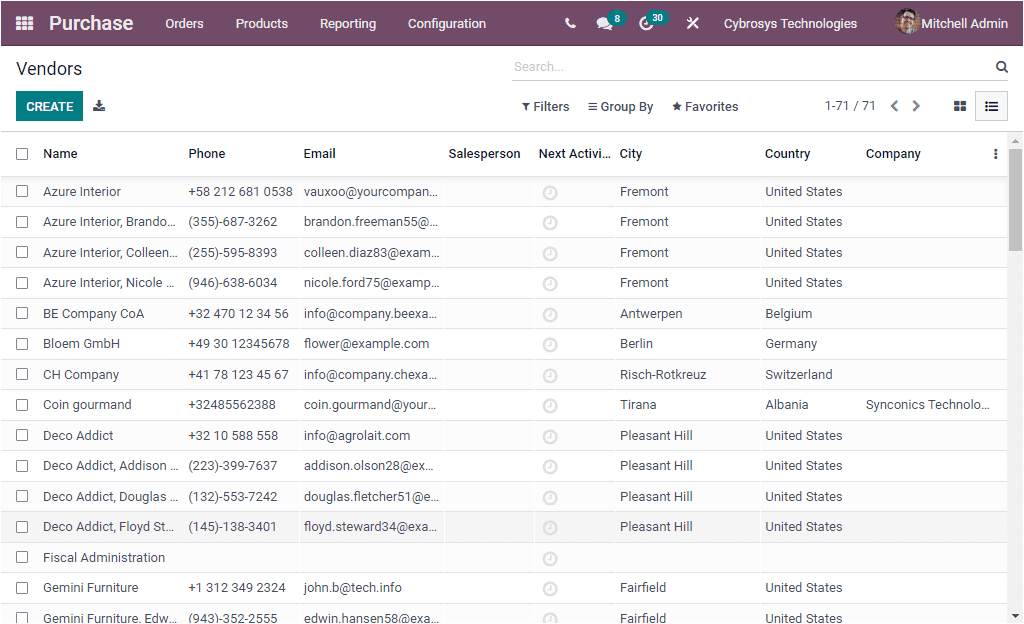
Task: Click the export records download icon
Action: tap(98, 105)
